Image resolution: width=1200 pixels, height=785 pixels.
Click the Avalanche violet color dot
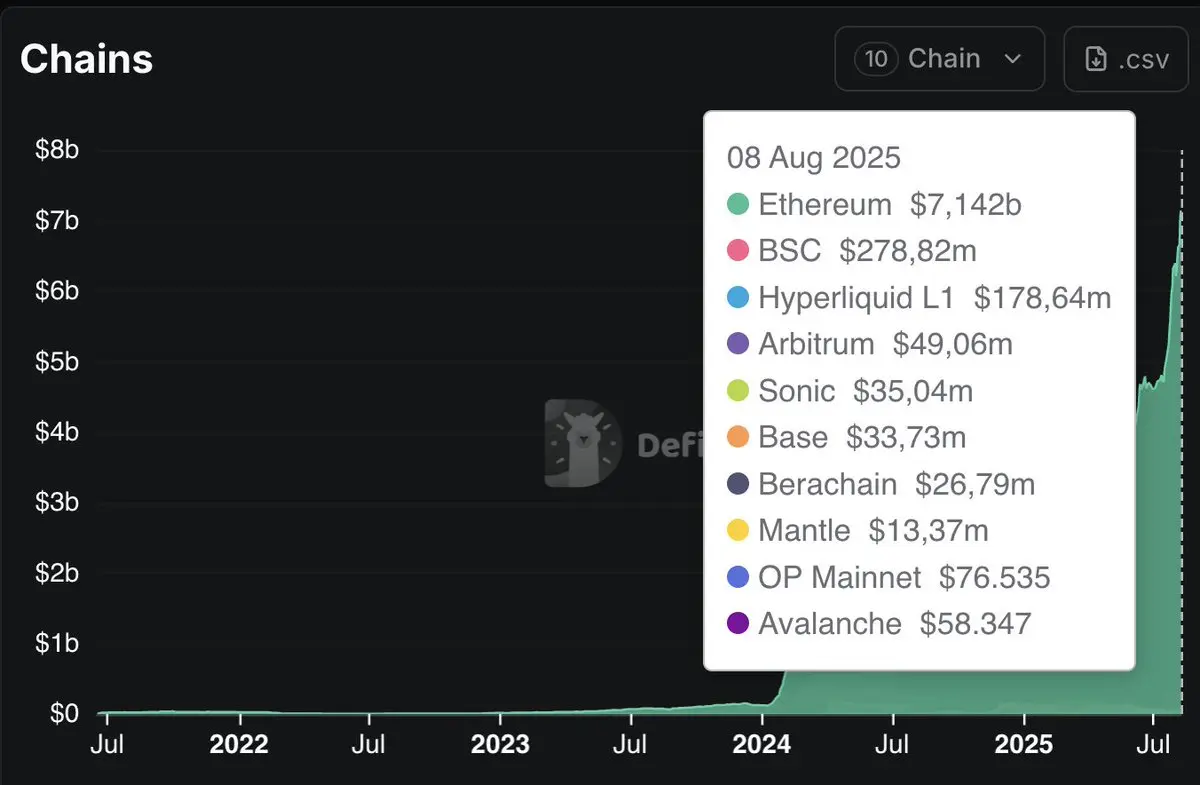pos(738,623)
